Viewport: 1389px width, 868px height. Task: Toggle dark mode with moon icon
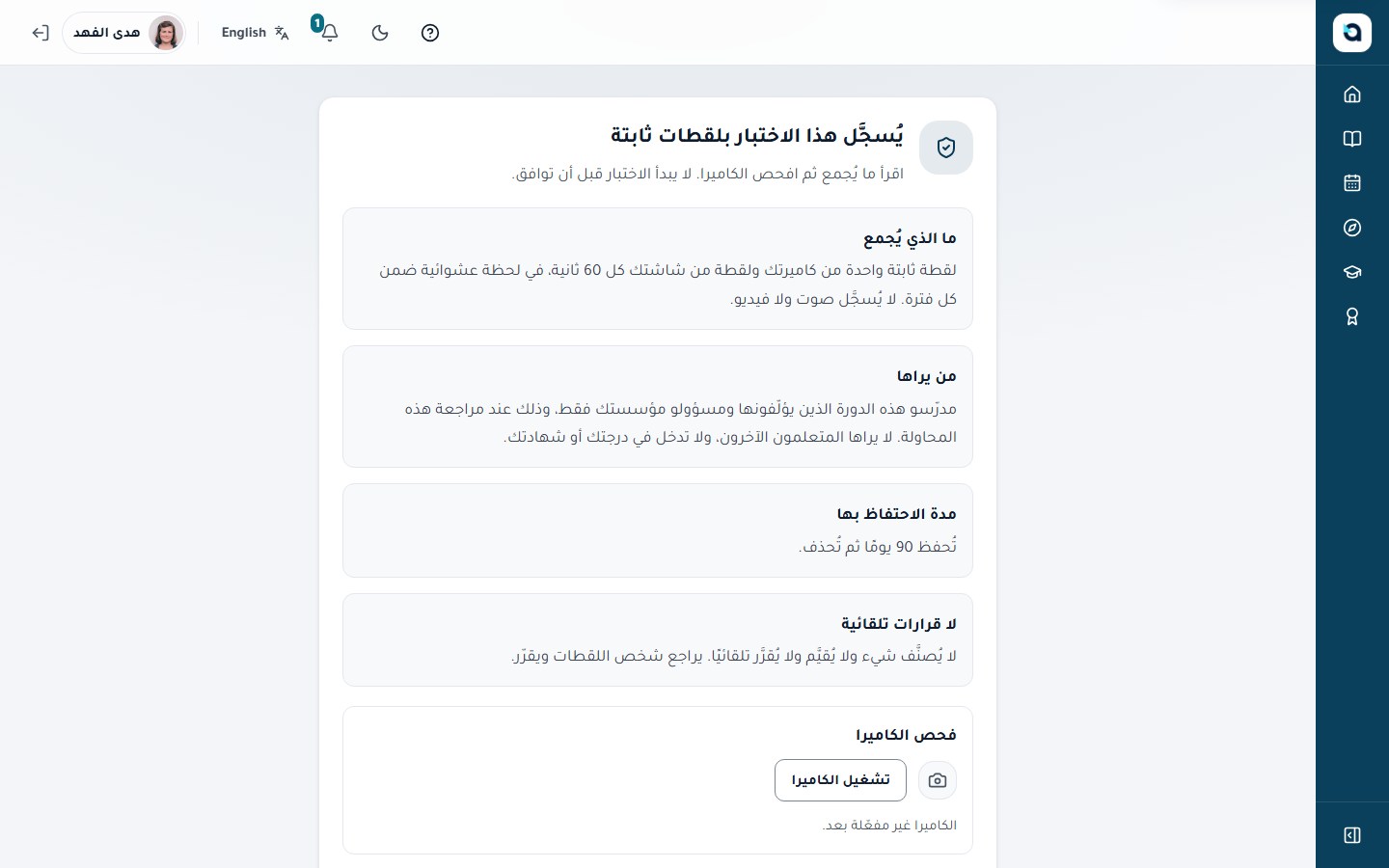tap(380, 33)
